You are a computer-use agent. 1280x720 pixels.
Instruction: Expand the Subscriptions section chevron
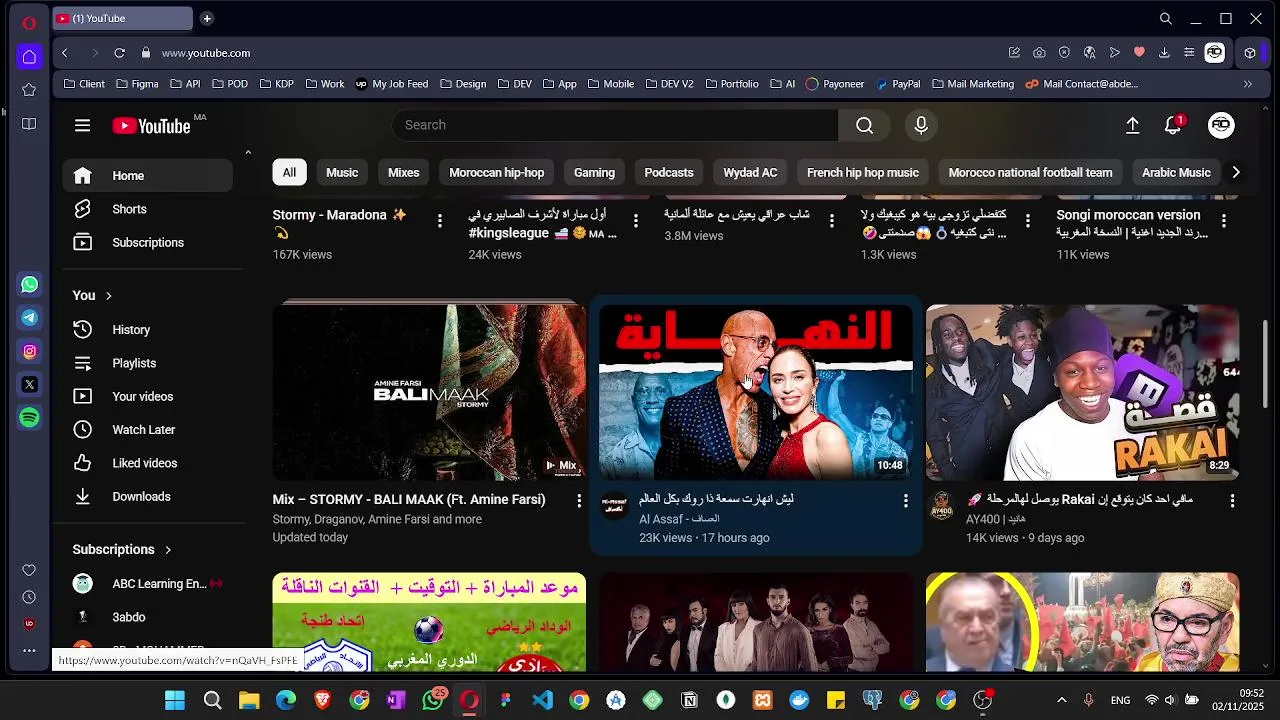pyautogui.click(x=168, y=550)
